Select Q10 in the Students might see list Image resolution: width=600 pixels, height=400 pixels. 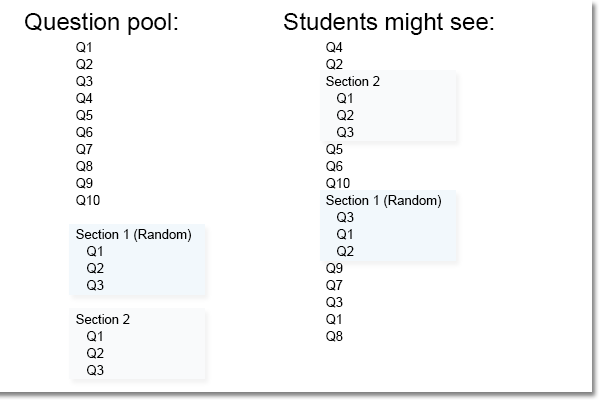[338, 183]
